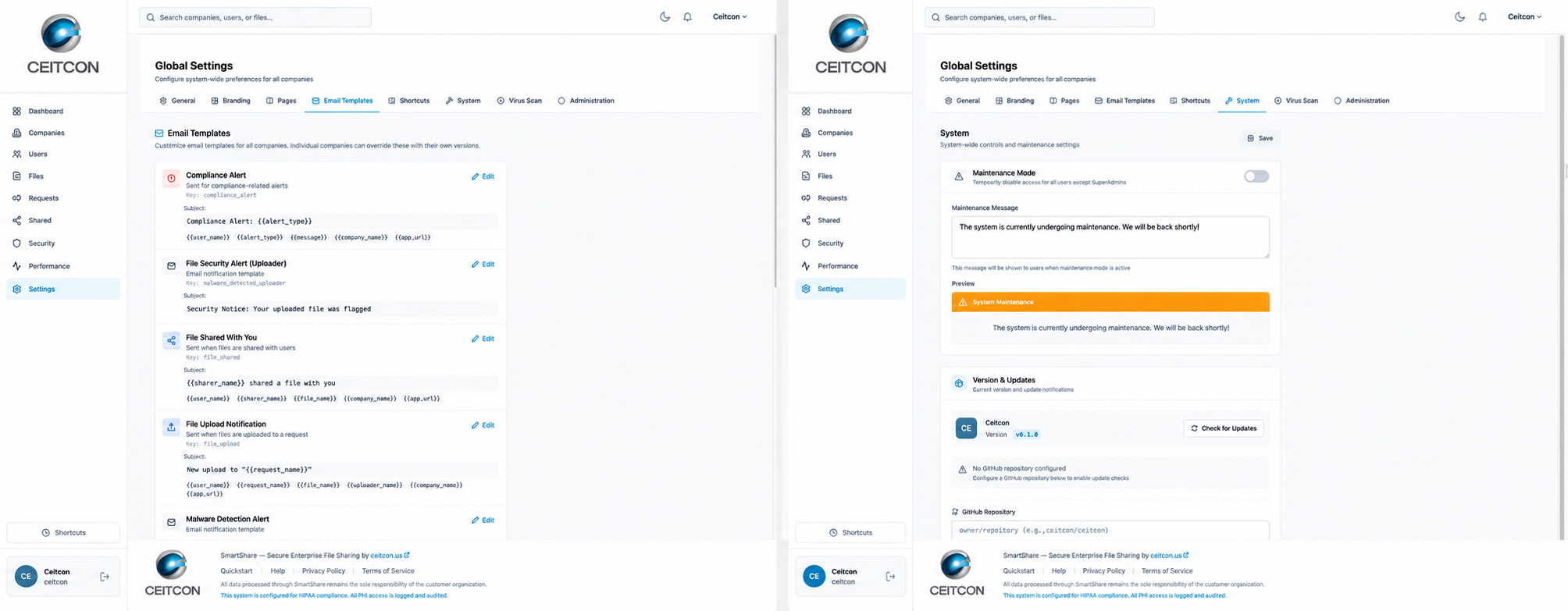Click the {{sharer_name}} shared a file subject
The height and width of the screenshot is (611, 1568).
point(261,383)
